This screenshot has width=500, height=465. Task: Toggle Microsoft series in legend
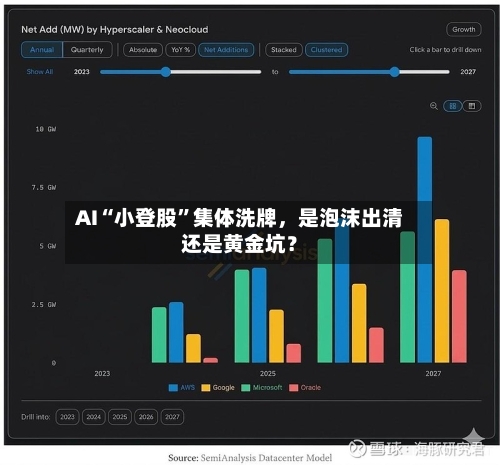pos(262,388)
